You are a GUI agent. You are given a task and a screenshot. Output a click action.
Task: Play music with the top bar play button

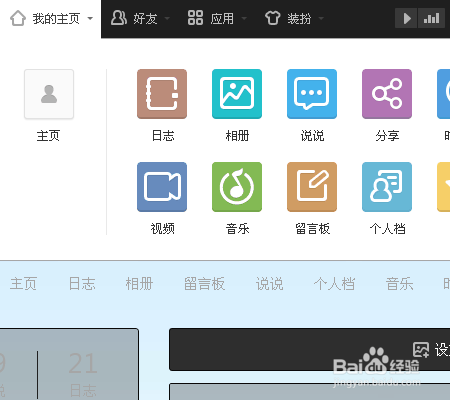pos(406,18)
